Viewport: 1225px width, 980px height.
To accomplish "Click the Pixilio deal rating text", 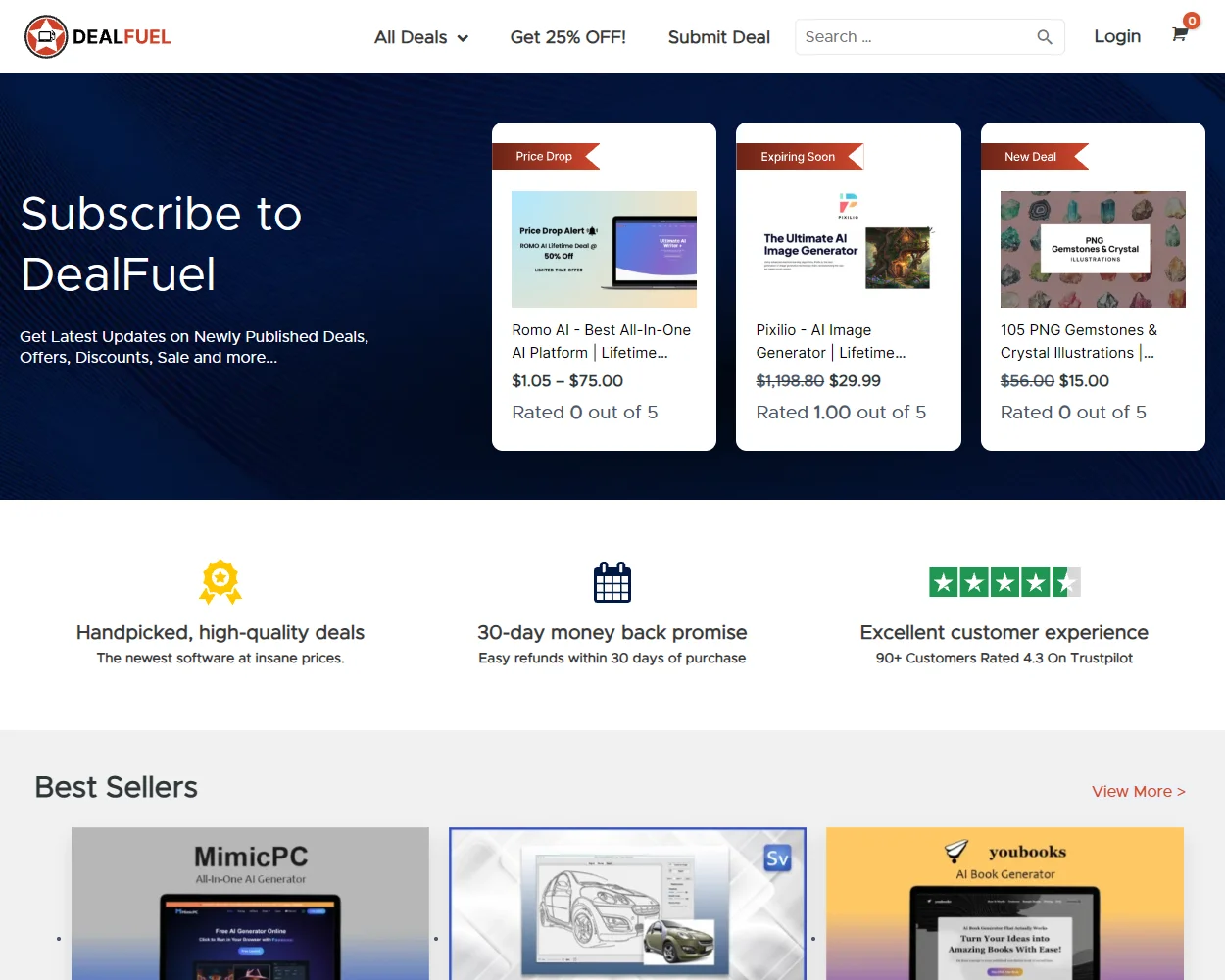I will pyautogui.click(x=841, y=412).
